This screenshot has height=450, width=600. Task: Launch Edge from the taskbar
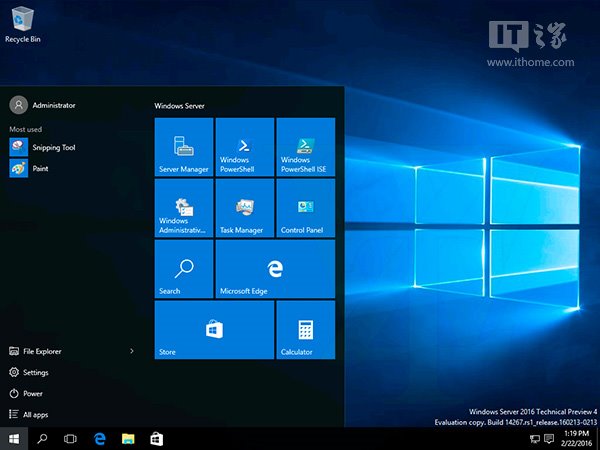pyautogui.click(x=99, y=439)
